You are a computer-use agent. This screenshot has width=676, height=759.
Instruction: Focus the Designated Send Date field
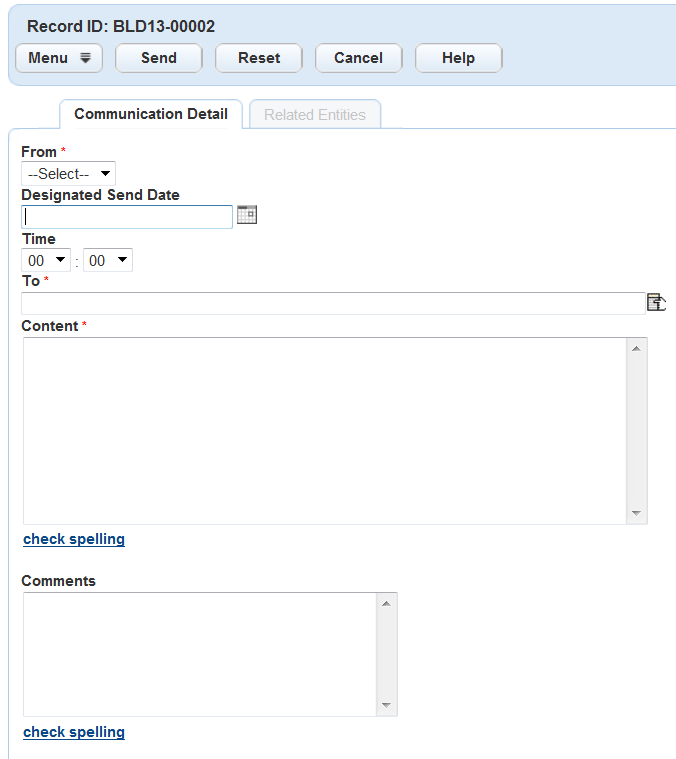127,216
